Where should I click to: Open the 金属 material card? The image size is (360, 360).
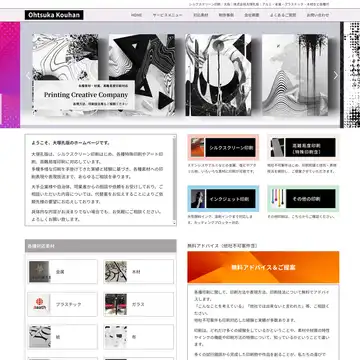tap(62, 272)
